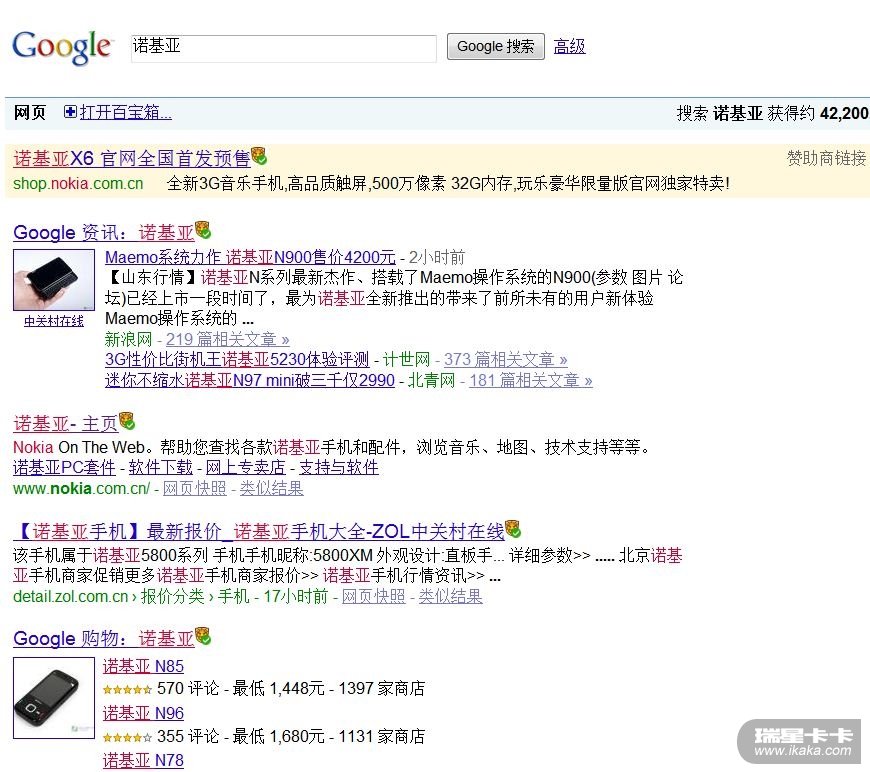This screenshot has width=870, height=772.
Task: Open 373 篇相关文章 link
Action: coord(505,360)
